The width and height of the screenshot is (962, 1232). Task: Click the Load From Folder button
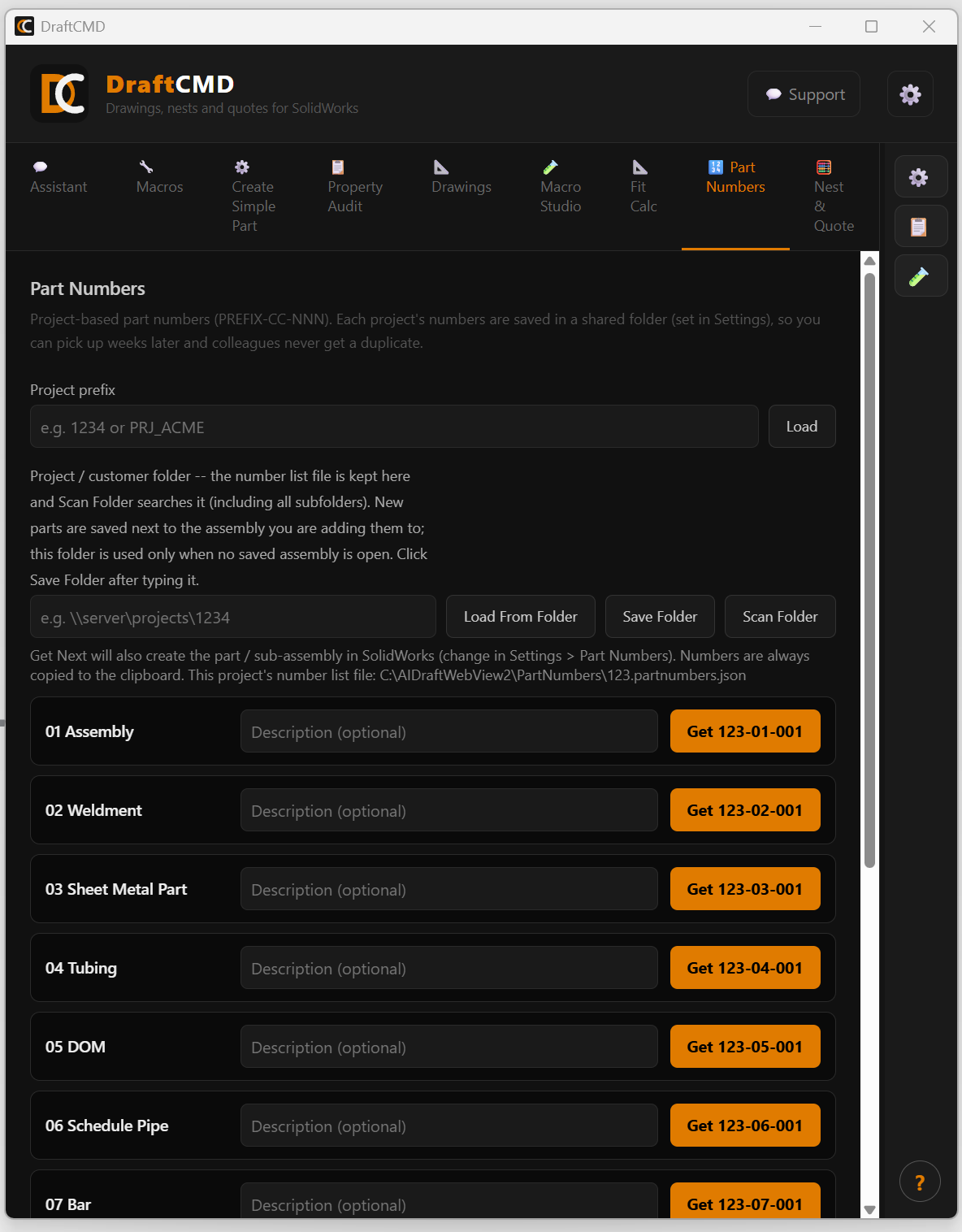pyautogui.click(x=521, y=617)
